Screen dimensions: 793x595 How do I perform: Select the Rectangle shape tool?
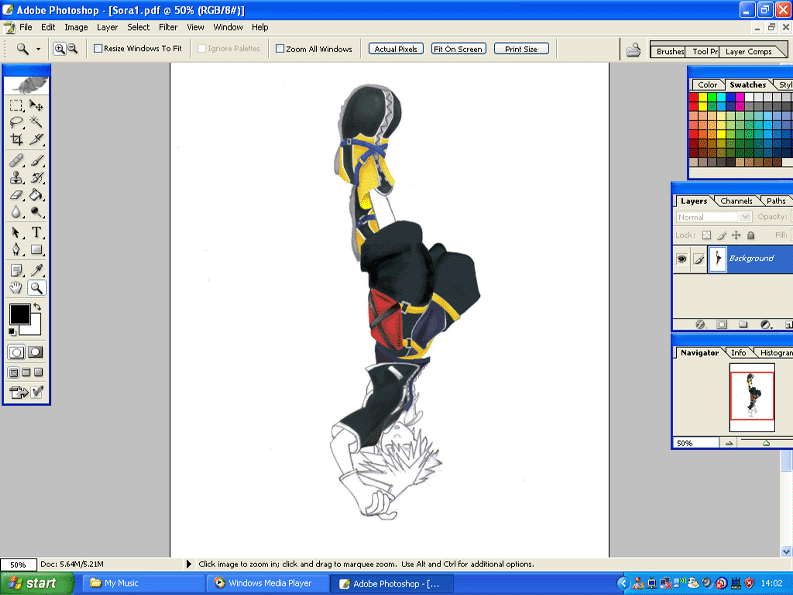click(x=36, y=249)
